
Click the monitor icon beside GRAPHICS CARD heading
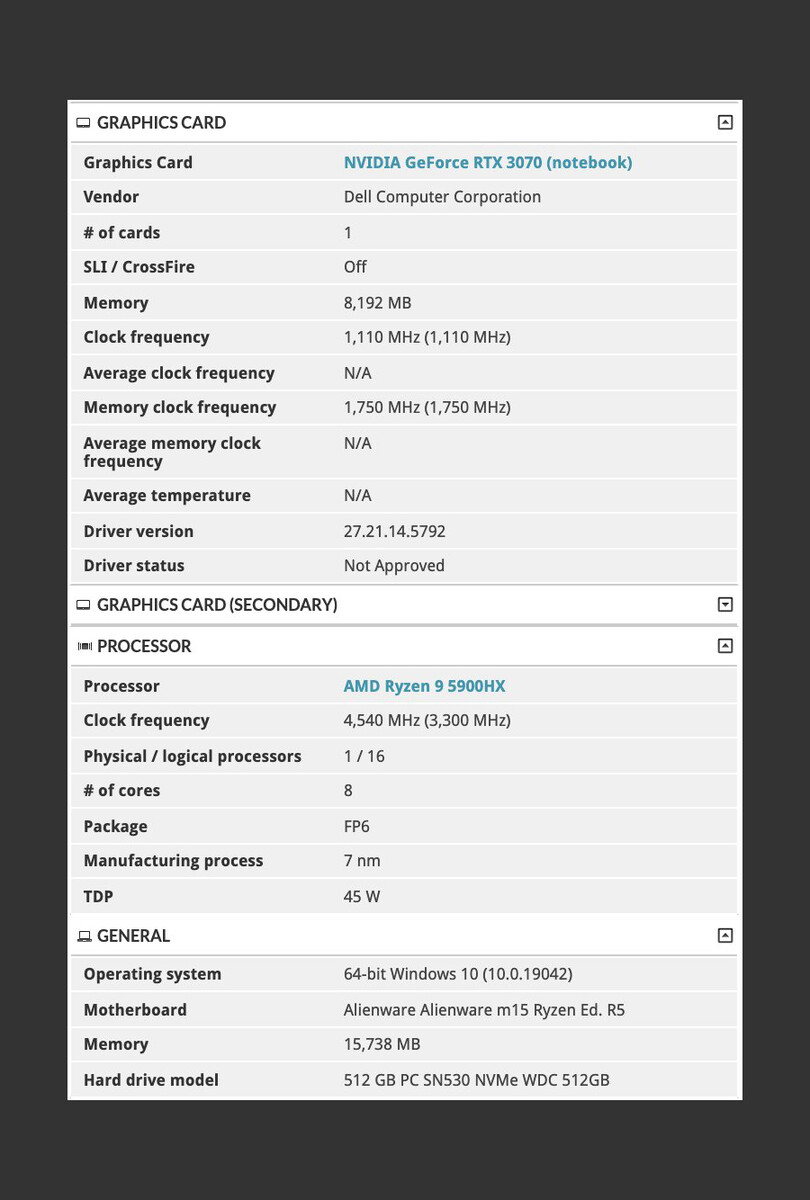(83, 123)
